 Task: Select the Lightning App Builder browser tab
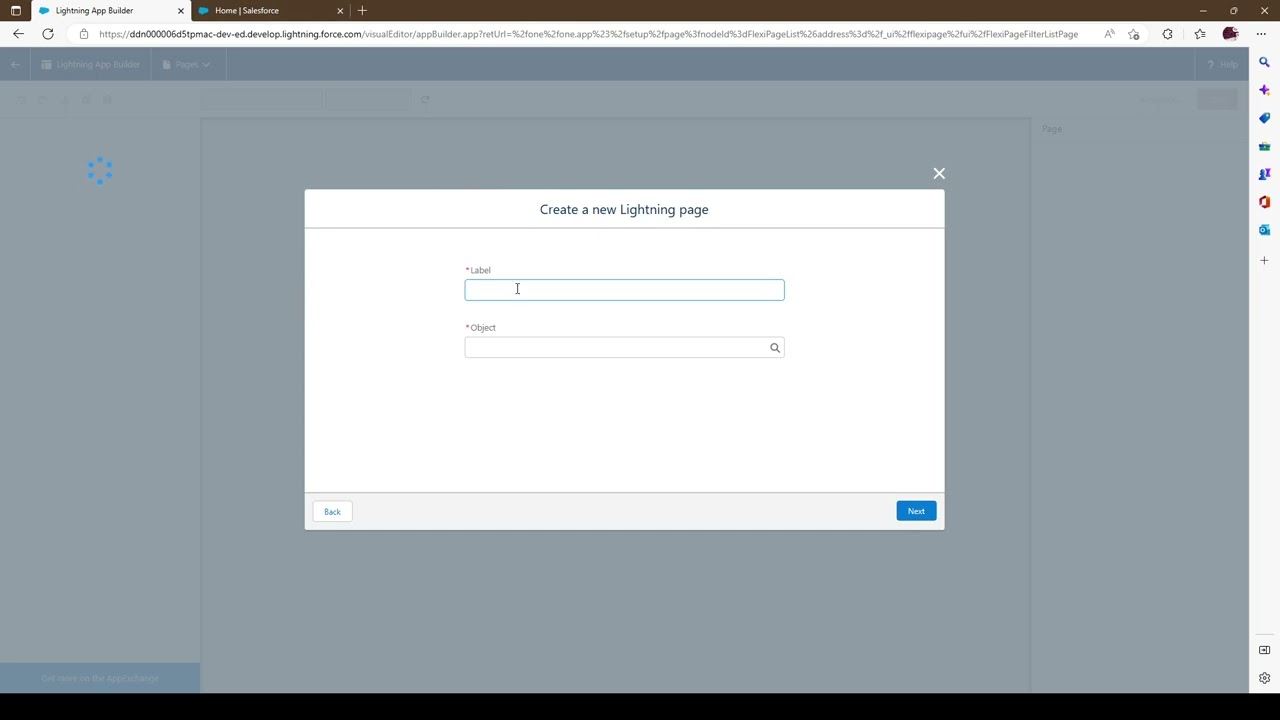110,11
